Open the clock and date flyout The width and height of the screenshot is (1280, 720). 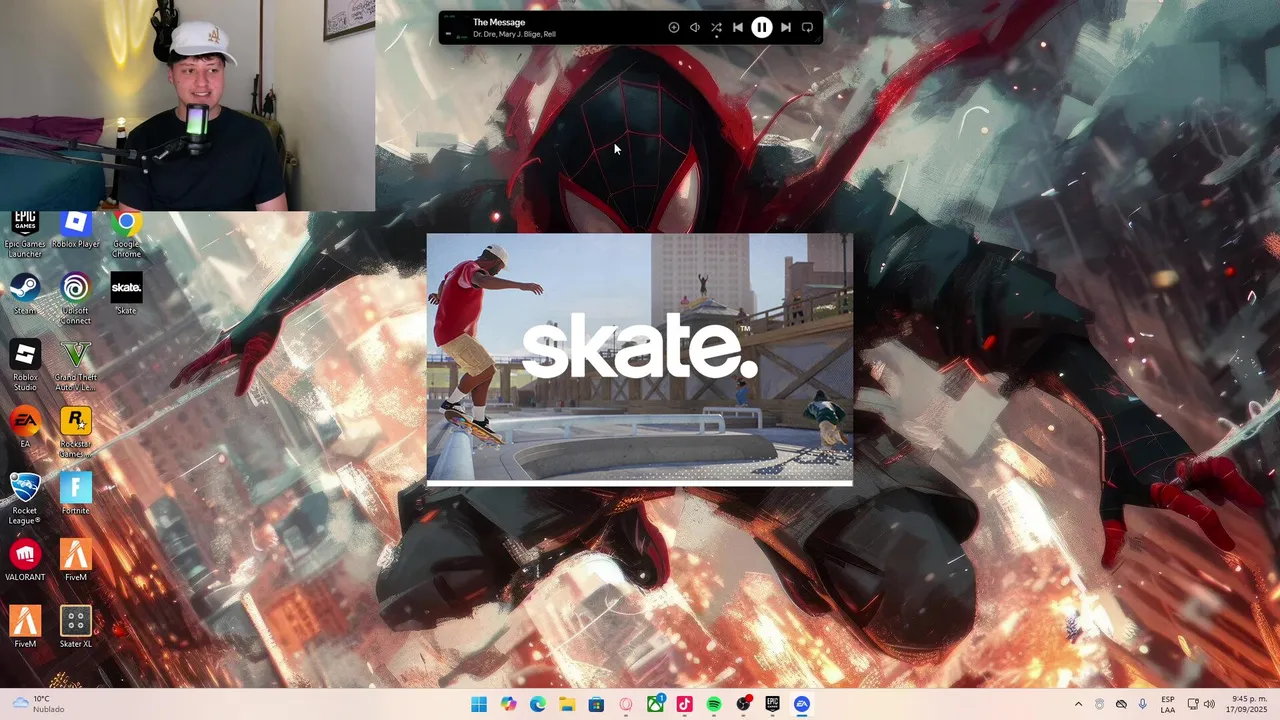click(1249, 704)
